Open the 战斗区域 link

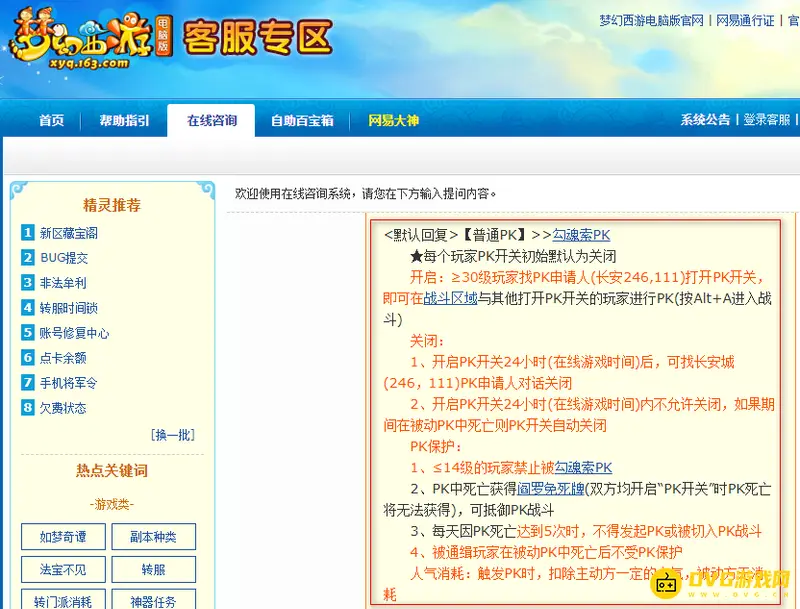point(451,298)
